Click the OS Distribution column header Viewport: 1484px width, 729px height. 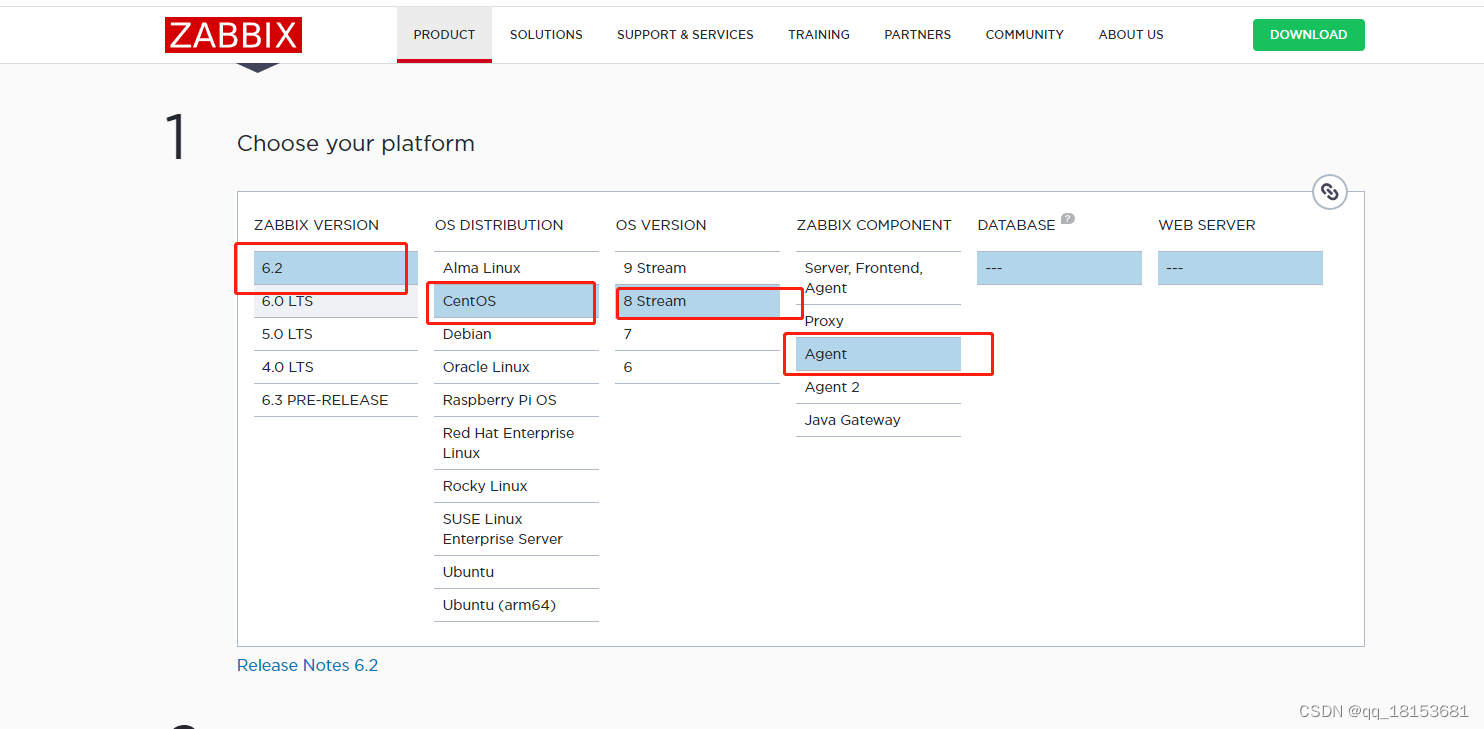[499, 225]
